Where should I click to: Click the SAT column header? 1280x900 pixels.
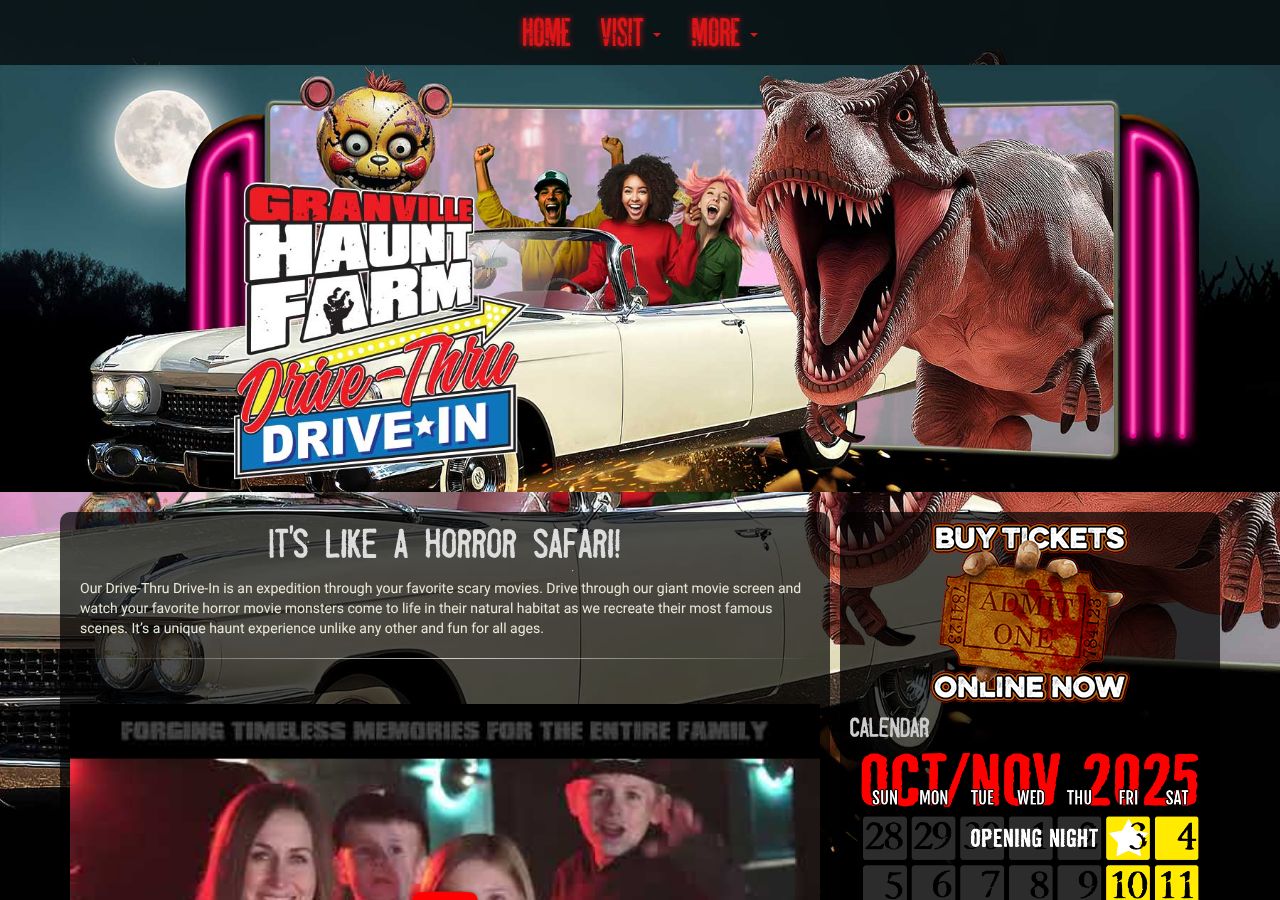coord(1177,798)
